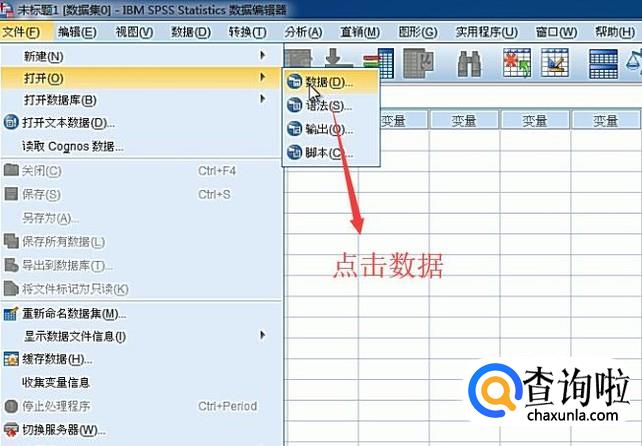The image size is (642, 446).
Task: Choose 读取 Cognos 数据... menu entry
Action: [73, 146]
